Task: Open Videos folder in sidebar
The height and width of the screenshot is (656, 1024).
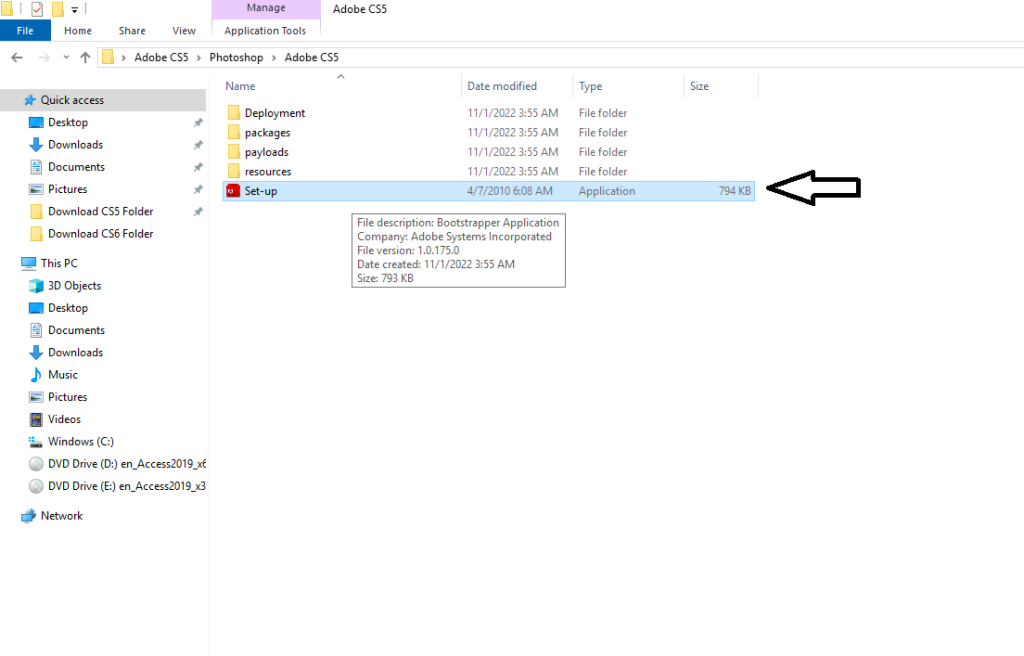Action: pyautogui.click(x=64, y=419)
